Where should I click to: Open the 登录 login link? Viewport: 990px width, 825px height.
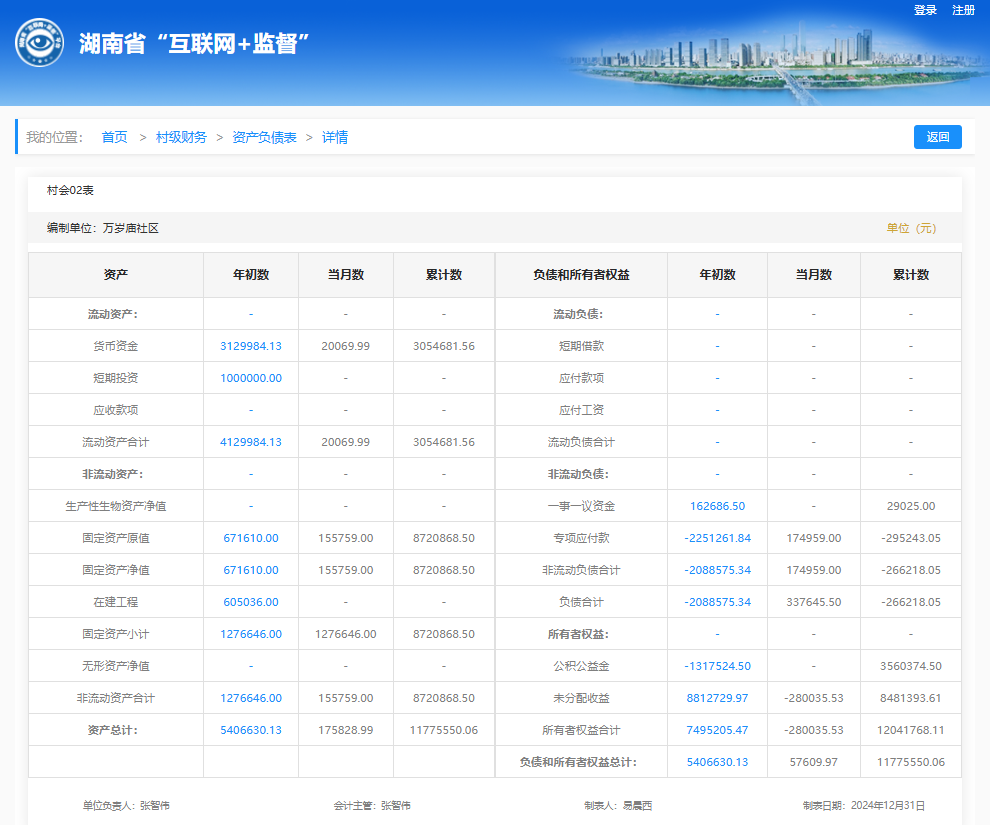925,10
